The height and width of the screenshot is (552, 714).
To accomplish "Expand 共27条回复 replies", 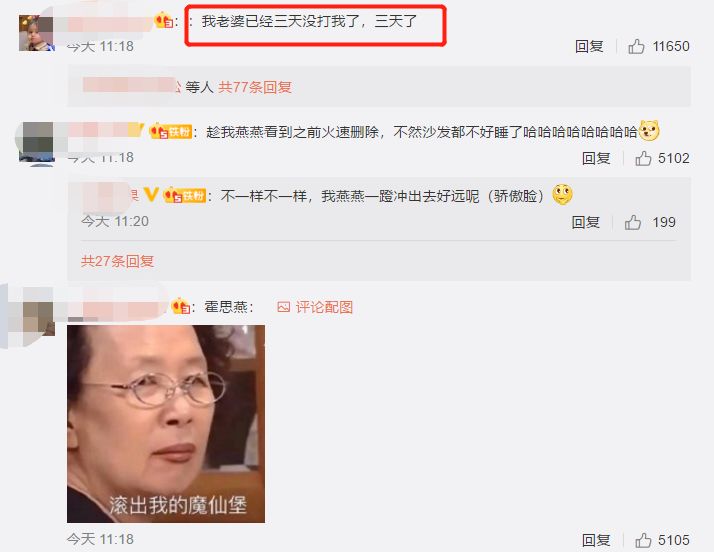I will point(117,261).
